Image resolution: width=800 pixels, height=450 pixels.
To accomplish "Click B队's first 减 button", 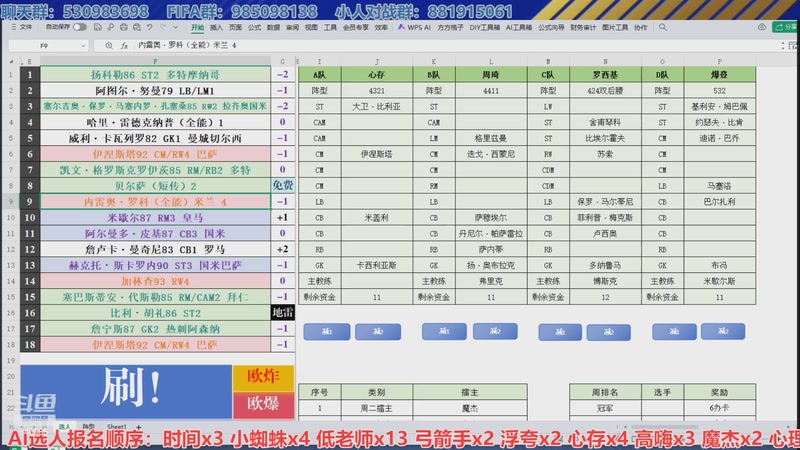I will [x=444, y=331].
